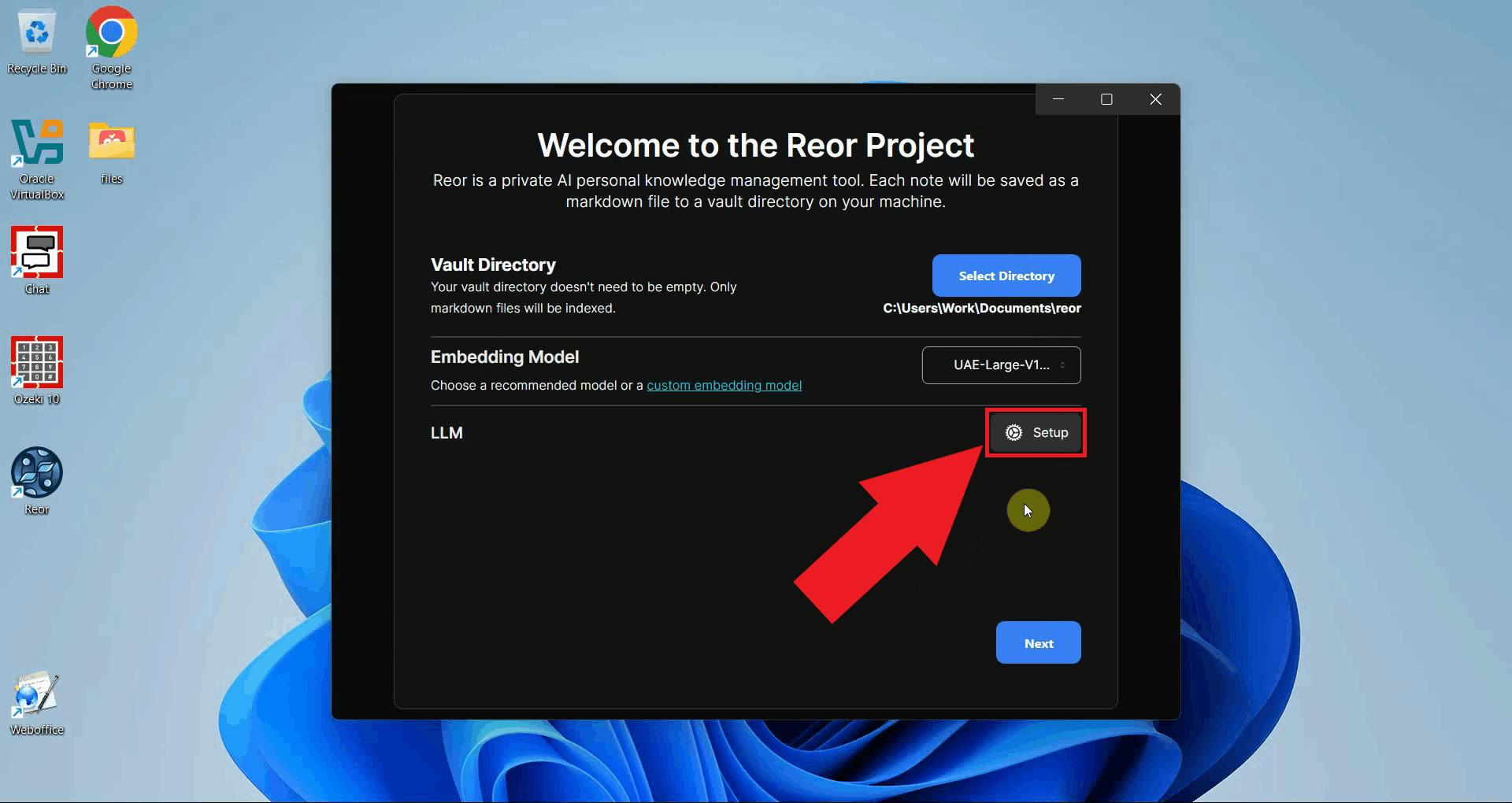Select the Chat desktop shortcut

37,261
